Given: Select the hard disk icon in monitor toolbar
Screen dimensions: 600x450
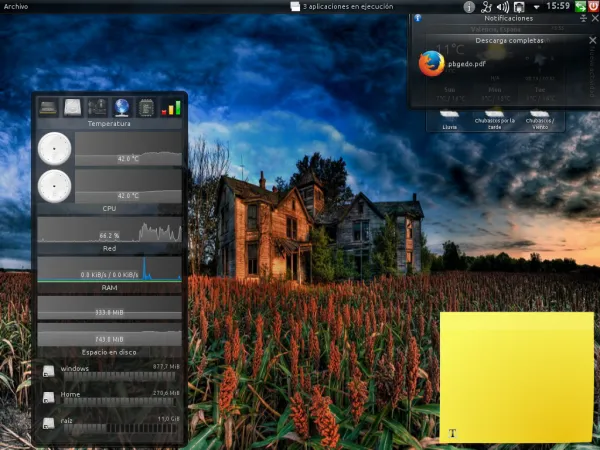Looking at the screenshot, I should coord(73,107).
